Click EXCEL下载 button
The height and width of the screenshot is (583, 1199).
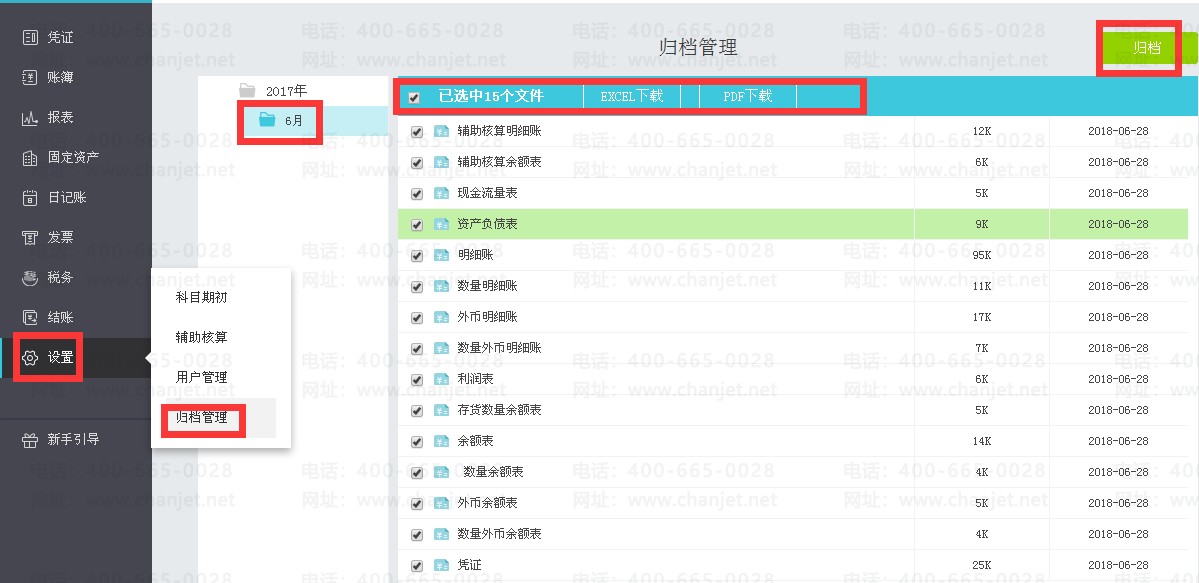click(x=632, y=96)
